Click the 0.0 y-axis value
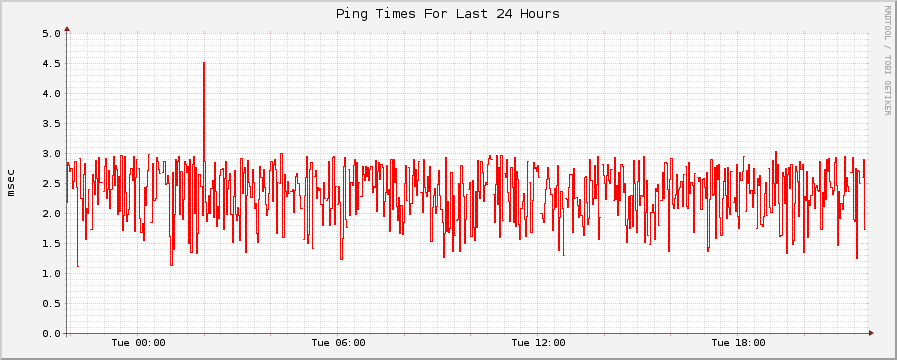Viewport: 897px width, 360px height. tap(51, 334)
